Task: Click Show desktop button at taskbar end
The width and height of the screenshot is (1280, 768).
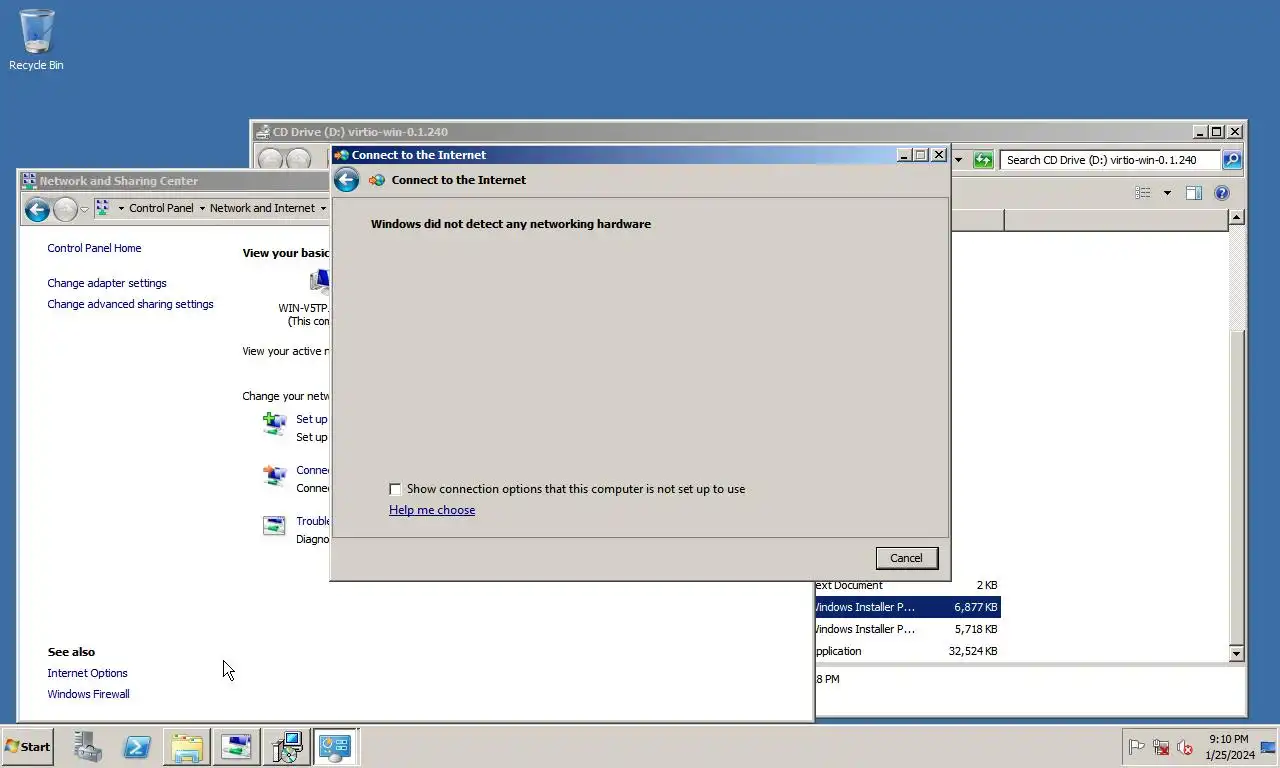Action: tap(1268, 747)
